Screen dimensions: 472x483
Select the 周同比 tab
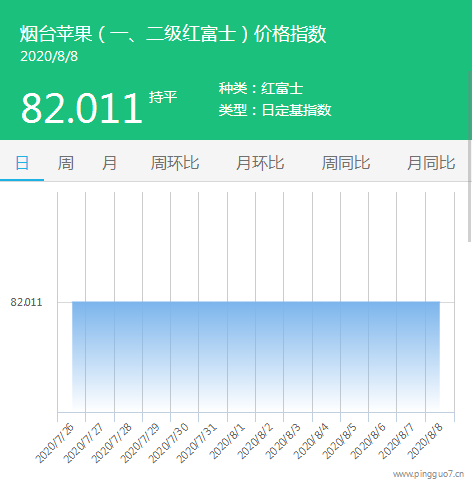pos(346,163)
